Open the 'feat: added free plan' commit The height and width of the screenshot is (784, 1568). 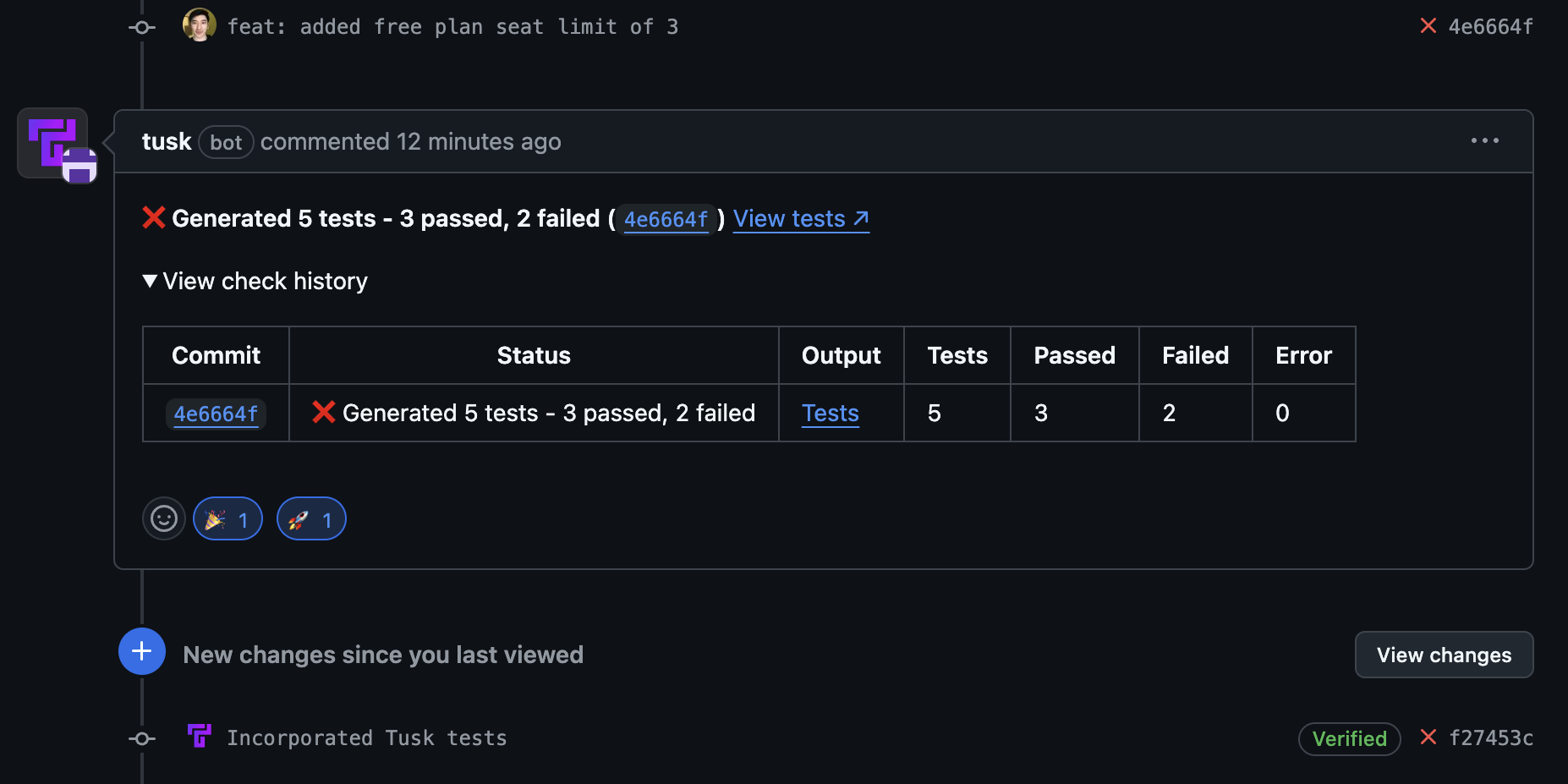[452, 27]
